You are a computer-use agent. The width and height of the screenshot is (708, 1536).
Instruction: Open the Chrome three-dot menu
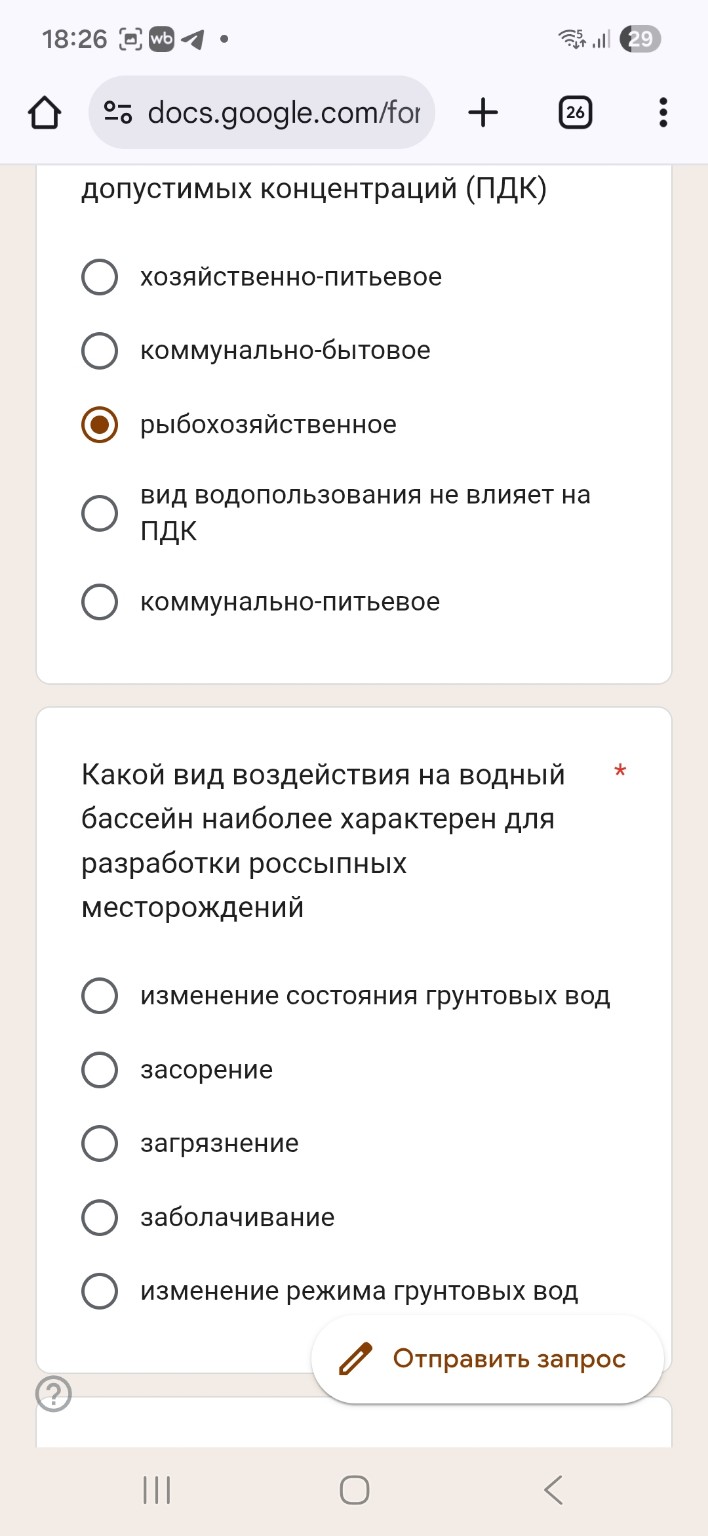[662, 112]
